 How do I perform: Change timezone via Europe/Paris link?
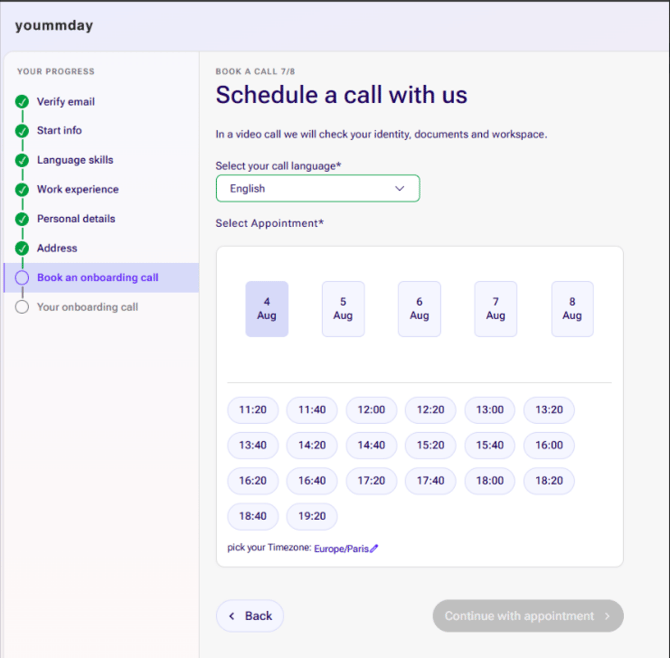point(341,549)
